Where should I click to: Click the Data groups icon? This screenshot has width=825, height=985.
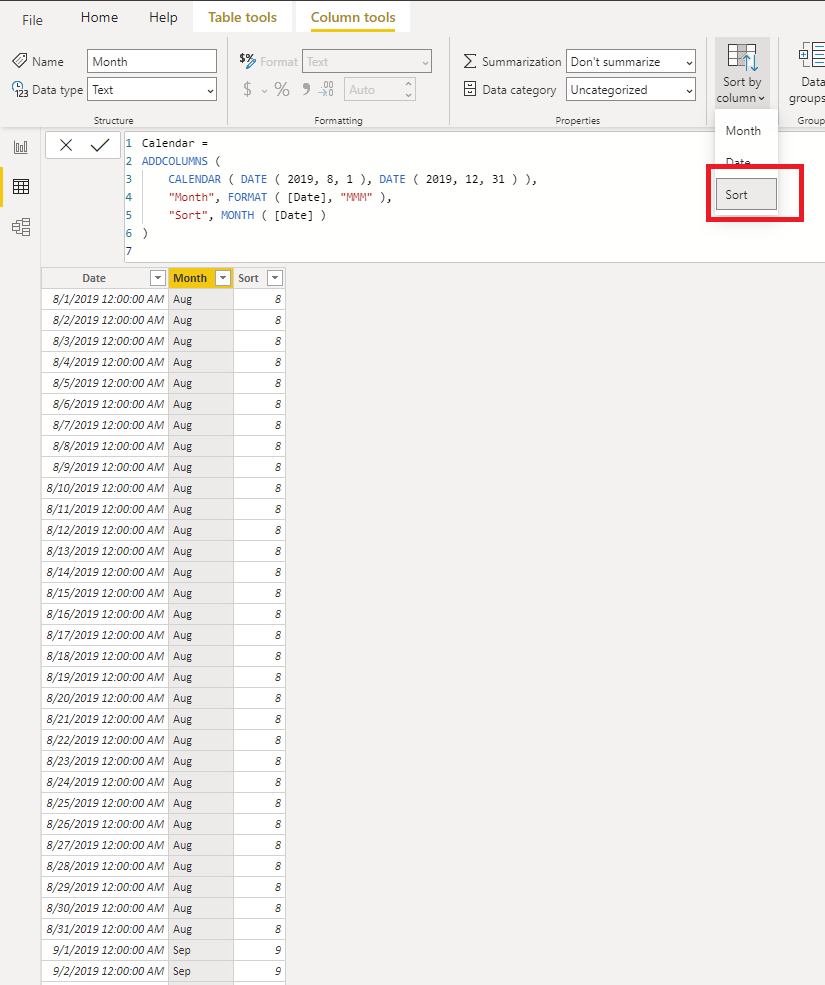[811, 56]
